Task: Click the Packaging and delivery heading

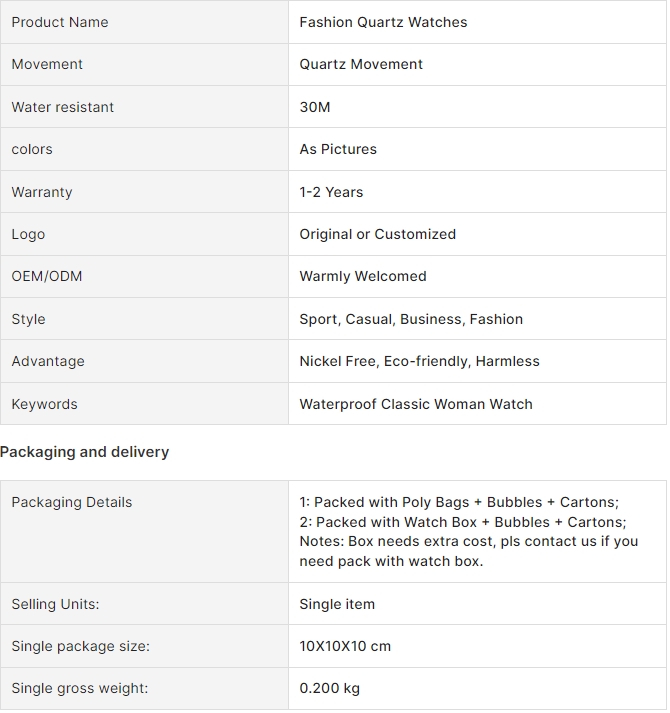Action: [x=85, y=452]
